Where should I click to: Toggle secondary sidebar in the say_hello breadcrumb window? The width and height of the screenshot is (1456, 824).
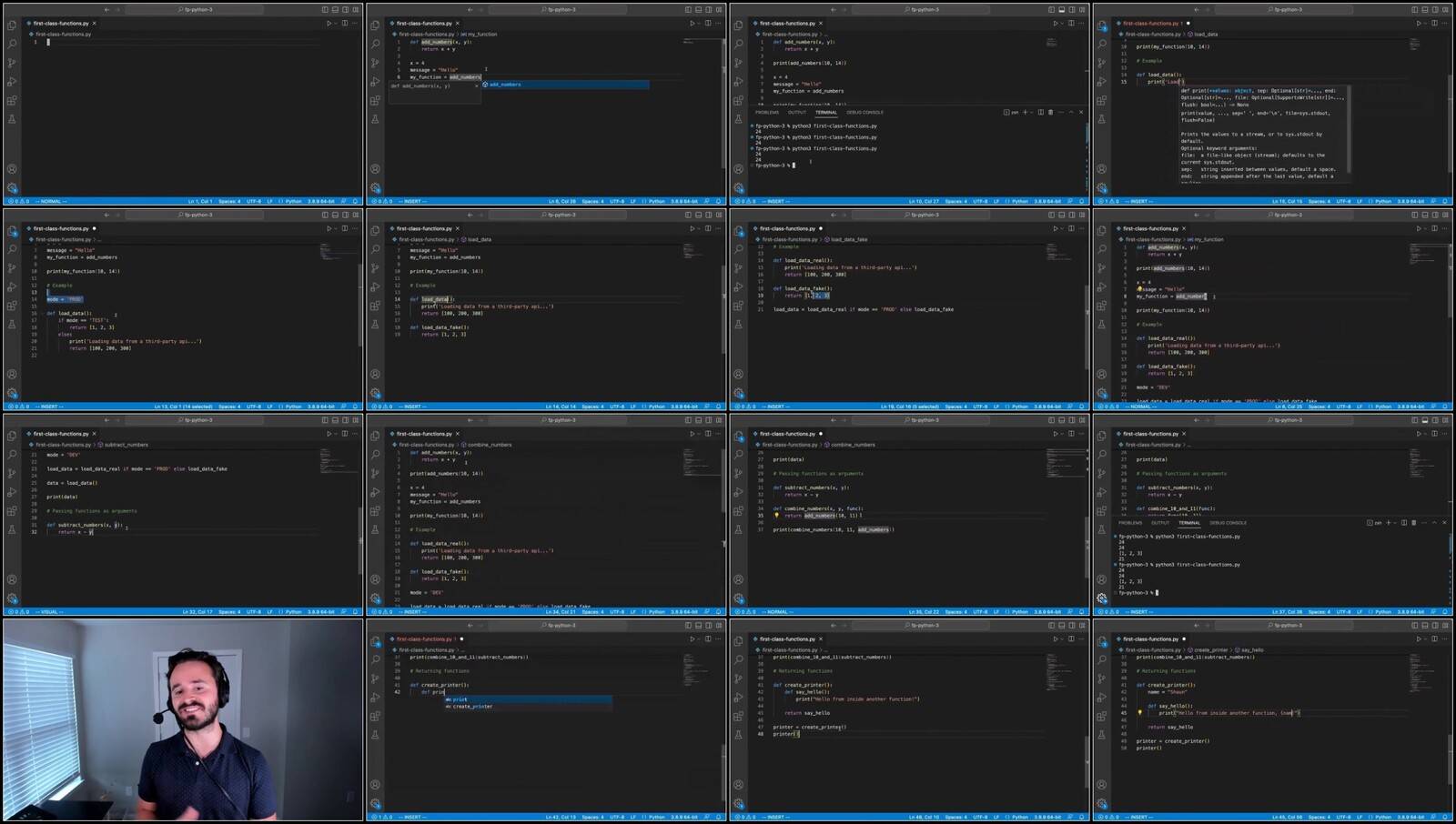click(x=1435, y=626)
